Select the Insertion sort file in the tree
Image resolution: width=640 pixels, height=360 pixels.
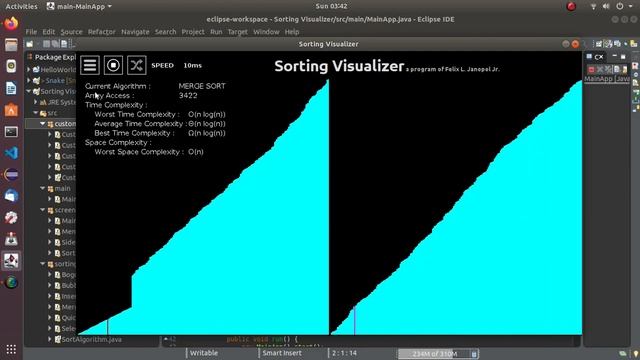pos(65,296)
